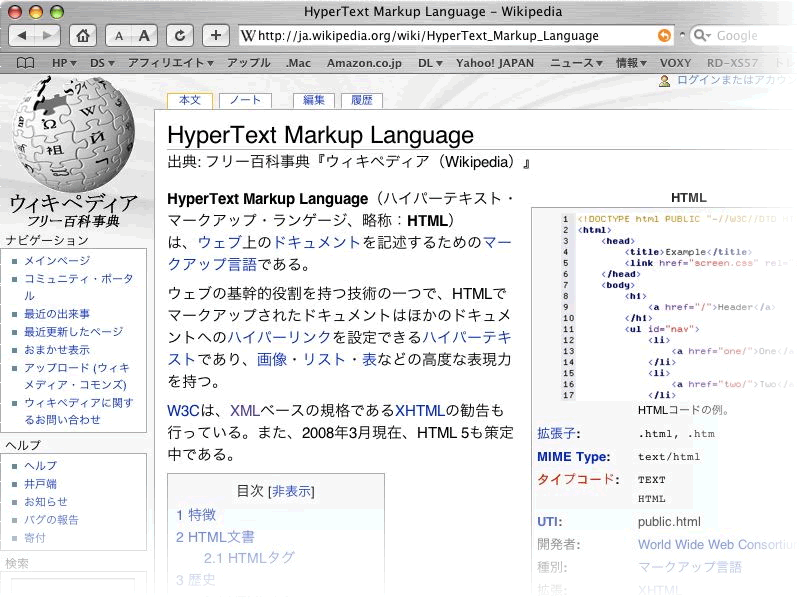Screen dimensions: 800x600
Task: Open the VOXY bookmark
Action: [x=675, y=63]
